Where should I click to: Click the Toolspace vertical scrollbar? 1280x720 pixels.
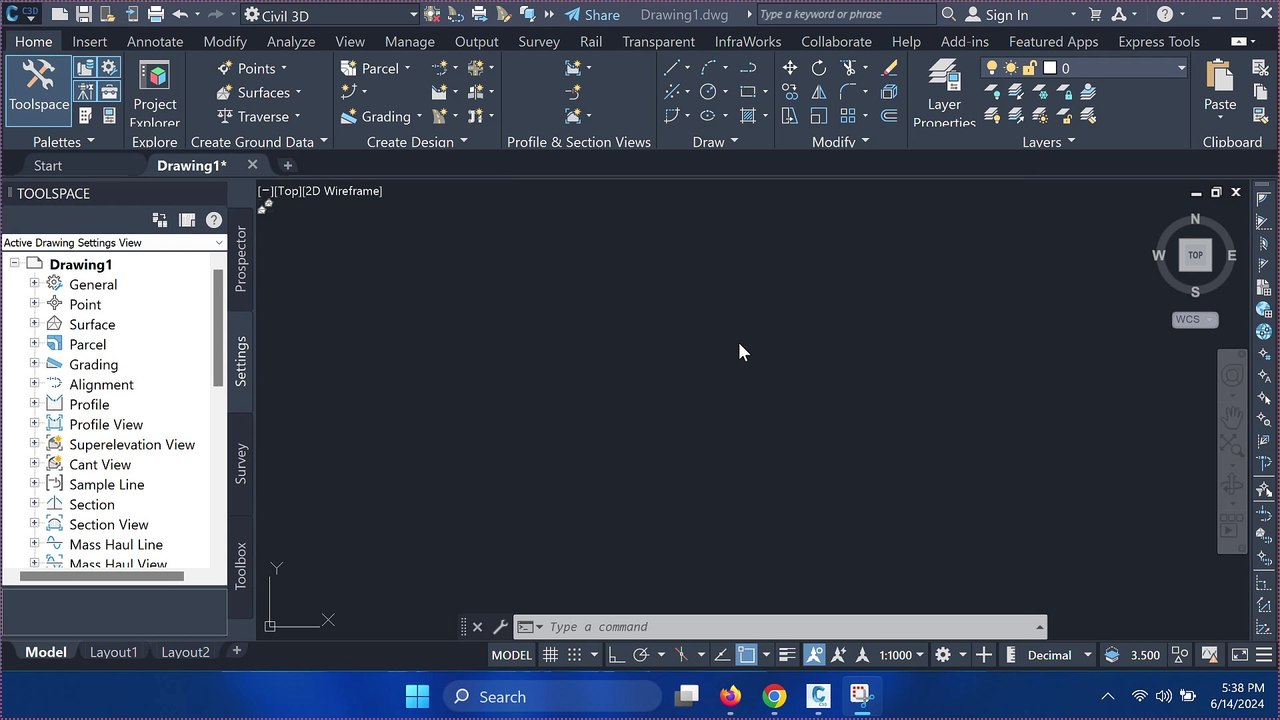click(218, 328)
